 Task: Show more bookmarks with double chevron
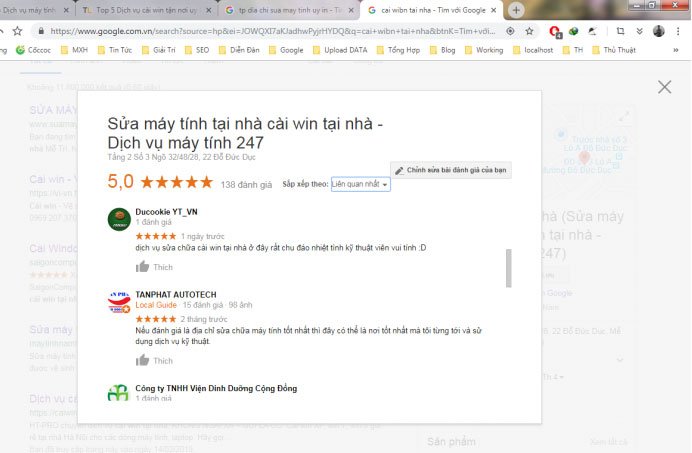coord(676,50)
